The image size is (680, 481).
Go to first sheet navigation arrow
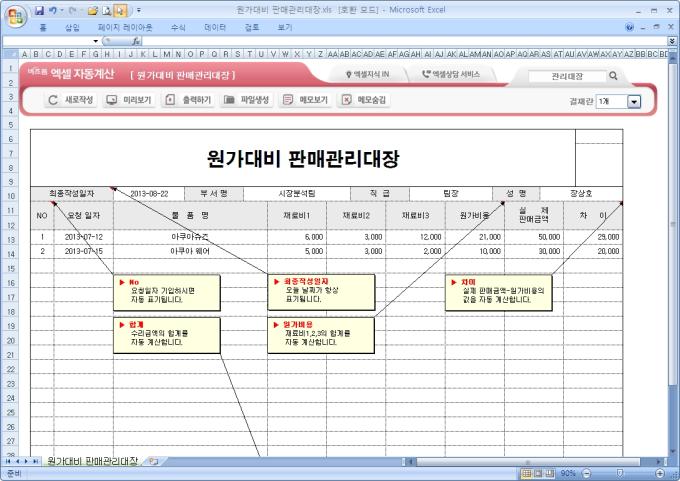(7, 461)
